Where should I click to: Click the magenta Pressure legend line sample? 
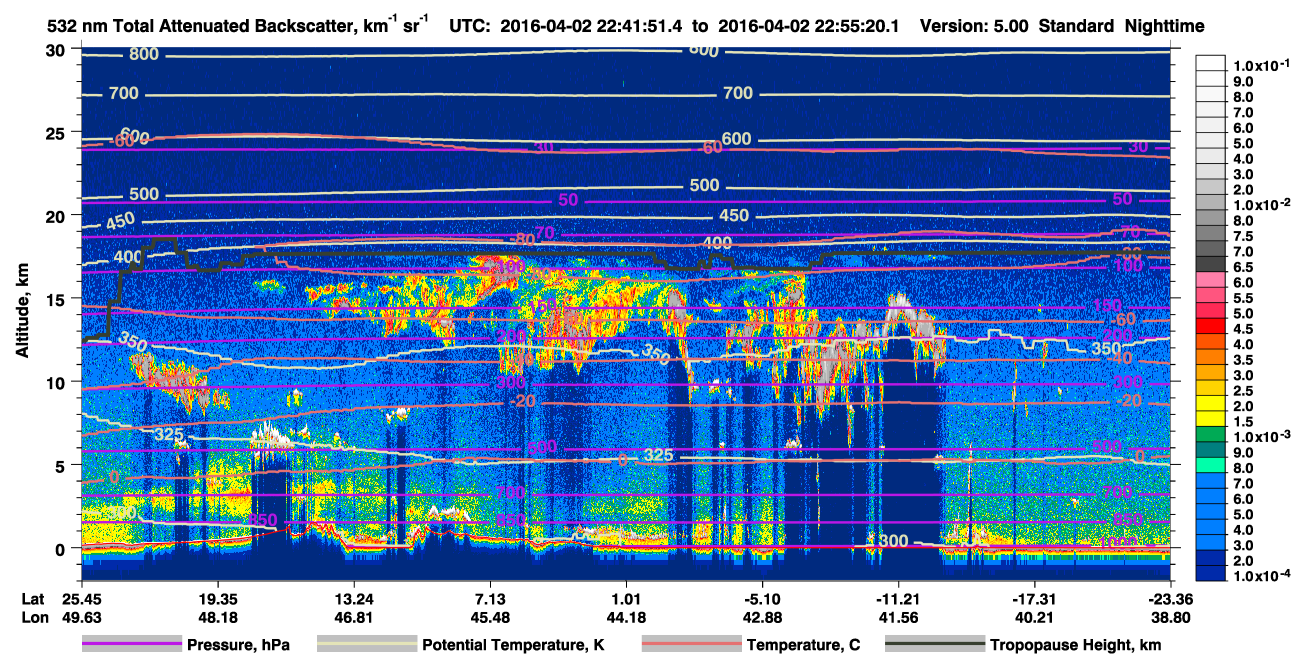[x=131, y=644]
